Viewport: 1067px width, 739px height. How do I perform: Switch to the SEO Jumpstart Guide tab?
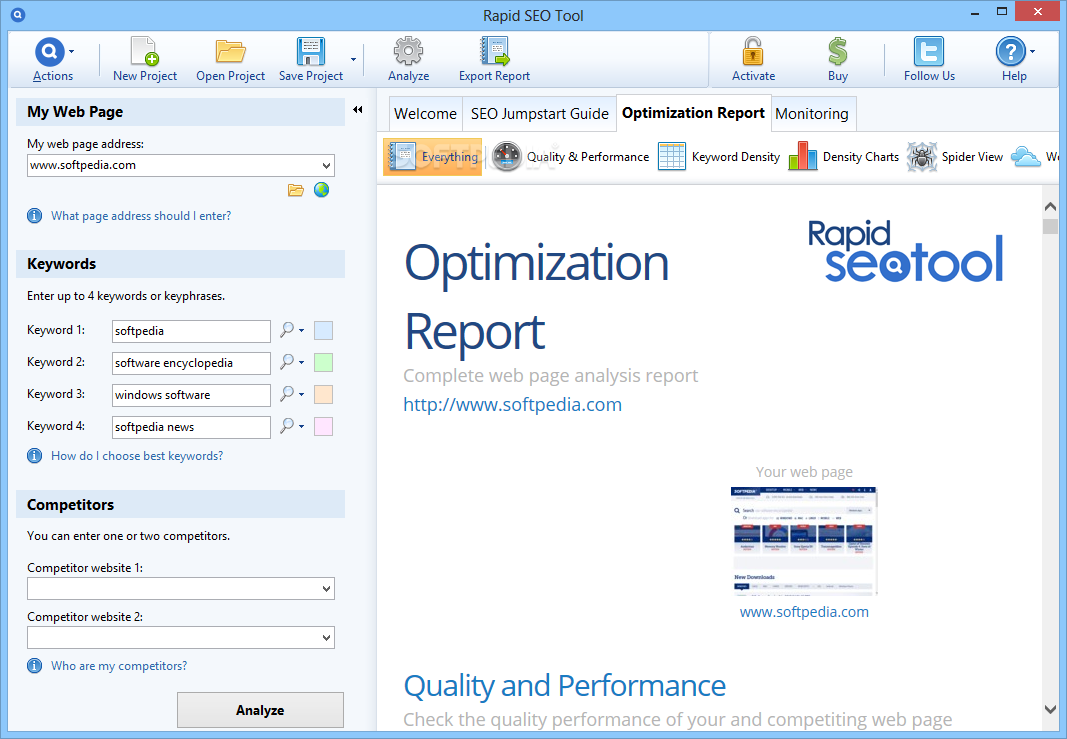click(540, 114)
